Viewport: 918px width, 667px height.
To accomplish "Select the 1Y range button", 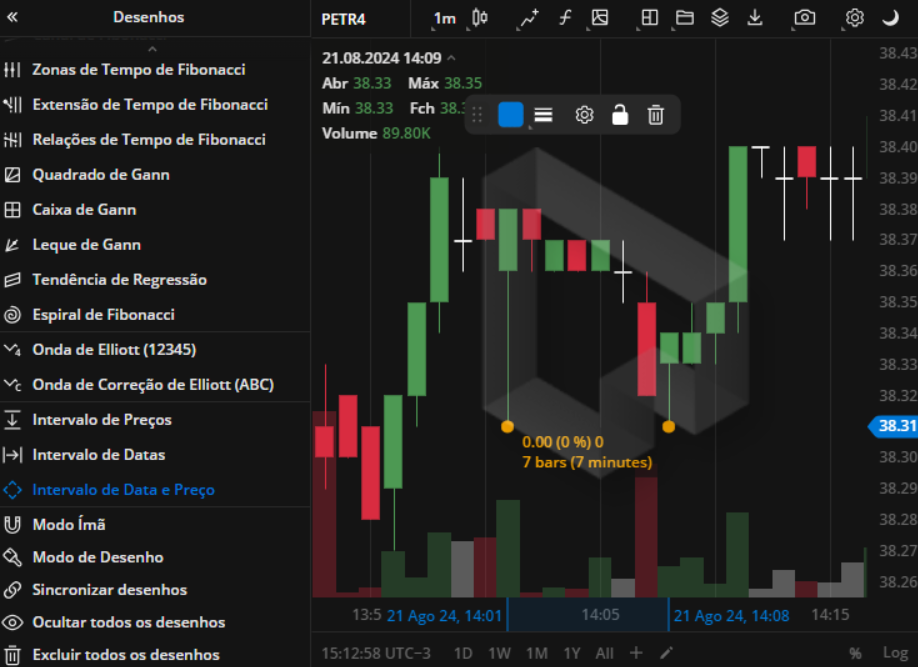I will click(x=572, y=653).
